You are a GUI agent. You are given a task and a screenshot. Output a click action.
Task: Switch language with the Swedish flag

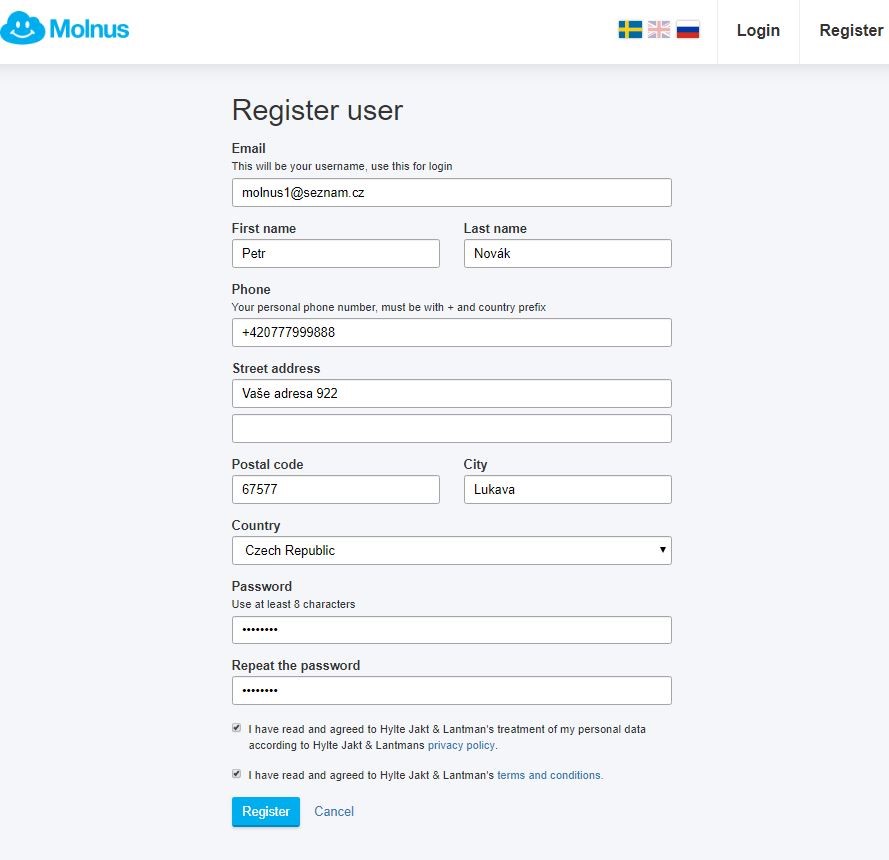click(630, 29)
